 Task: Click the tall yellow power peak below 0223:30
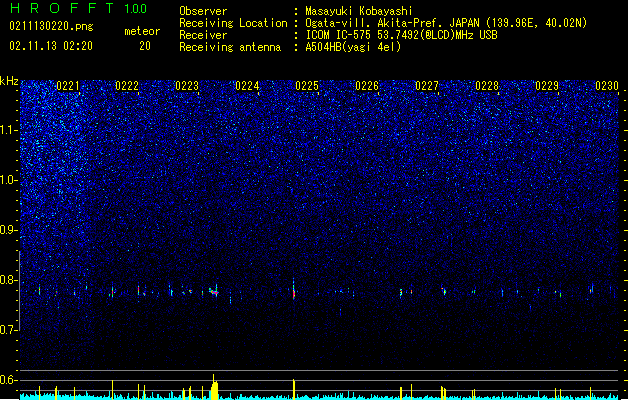[x=215, y=387]
